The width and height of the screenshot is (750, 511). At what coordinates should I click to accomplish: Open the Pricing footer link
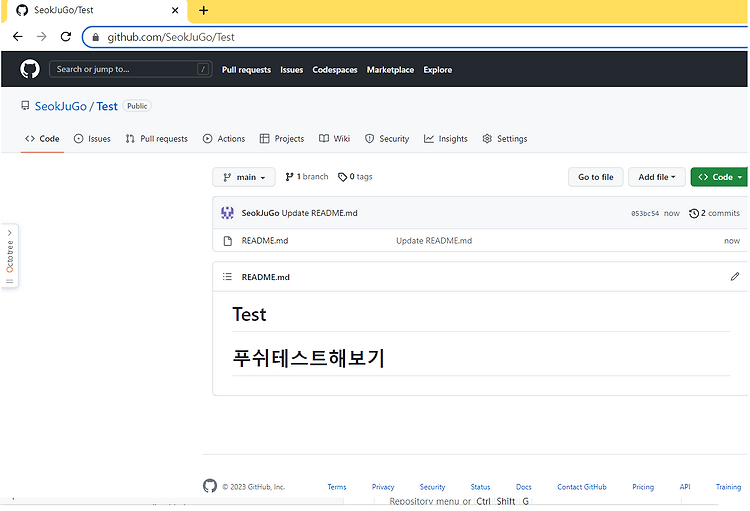[643, 487]
